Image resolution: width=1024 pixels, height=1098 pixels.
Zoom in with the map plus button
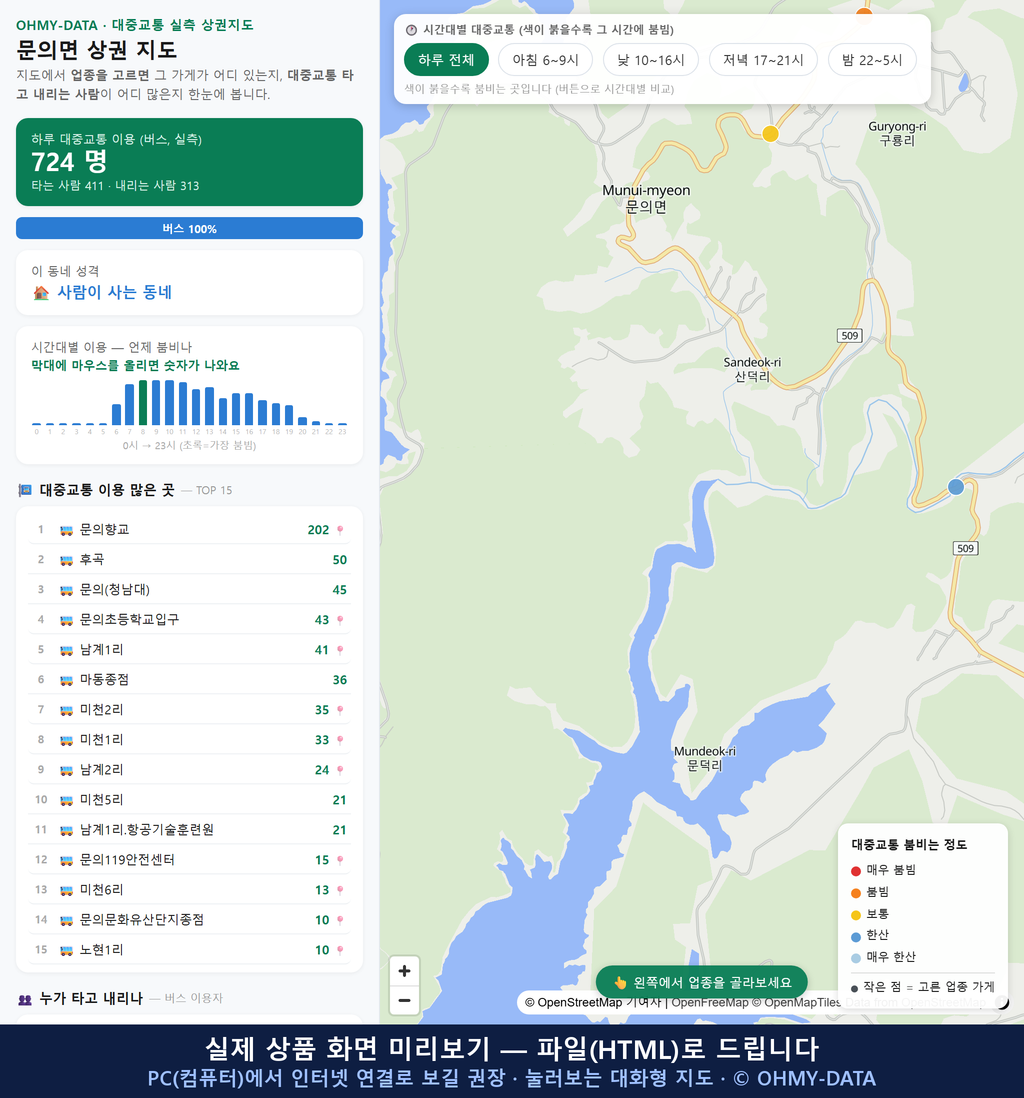tap(404, 971)
